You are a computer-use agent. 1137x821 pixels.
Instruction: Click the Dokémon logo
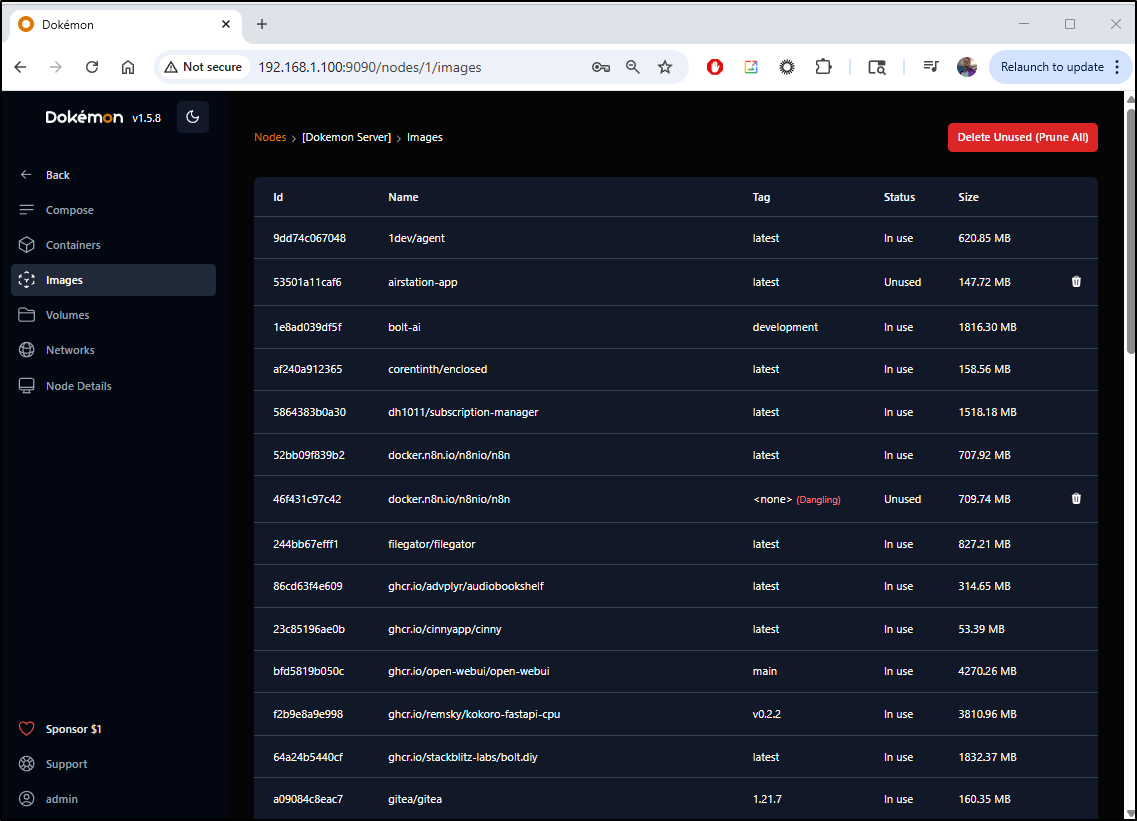pos(84,117)
